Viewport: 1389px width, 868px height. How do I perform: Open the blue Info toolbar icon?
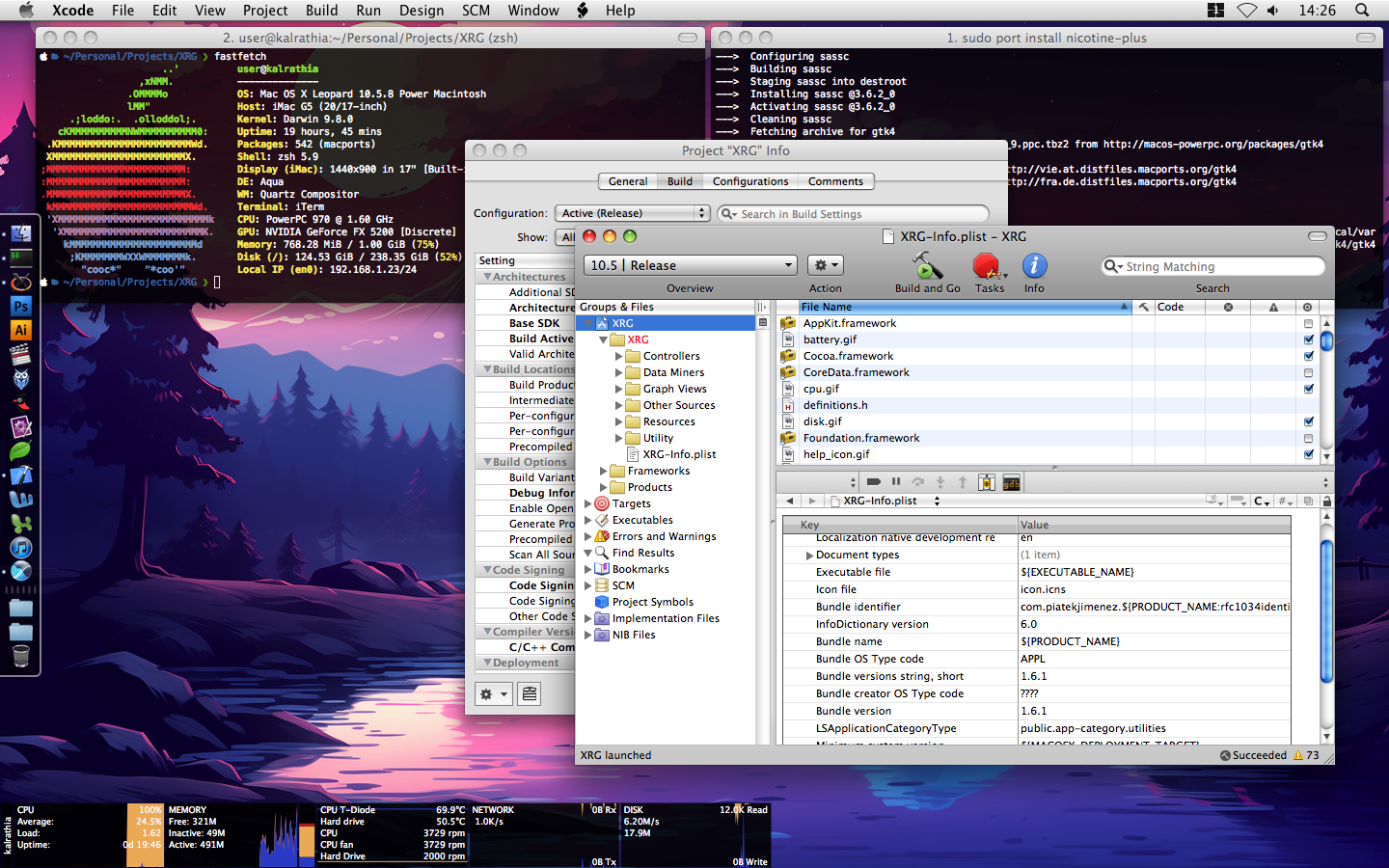(1034, 266)
